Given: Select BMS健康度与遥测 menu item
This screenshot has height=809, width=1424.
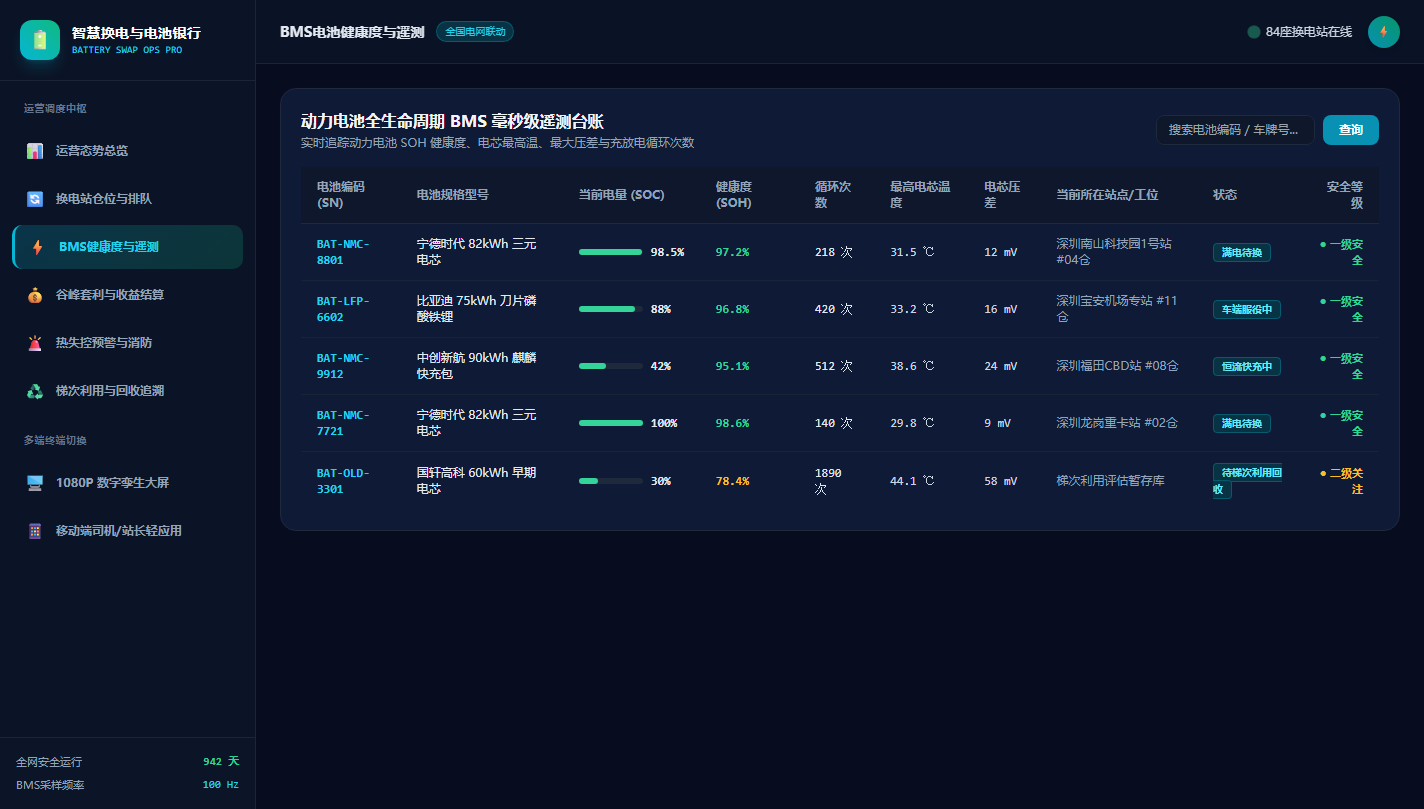Looking at the screenshot, I should click(x=127, y=247).
